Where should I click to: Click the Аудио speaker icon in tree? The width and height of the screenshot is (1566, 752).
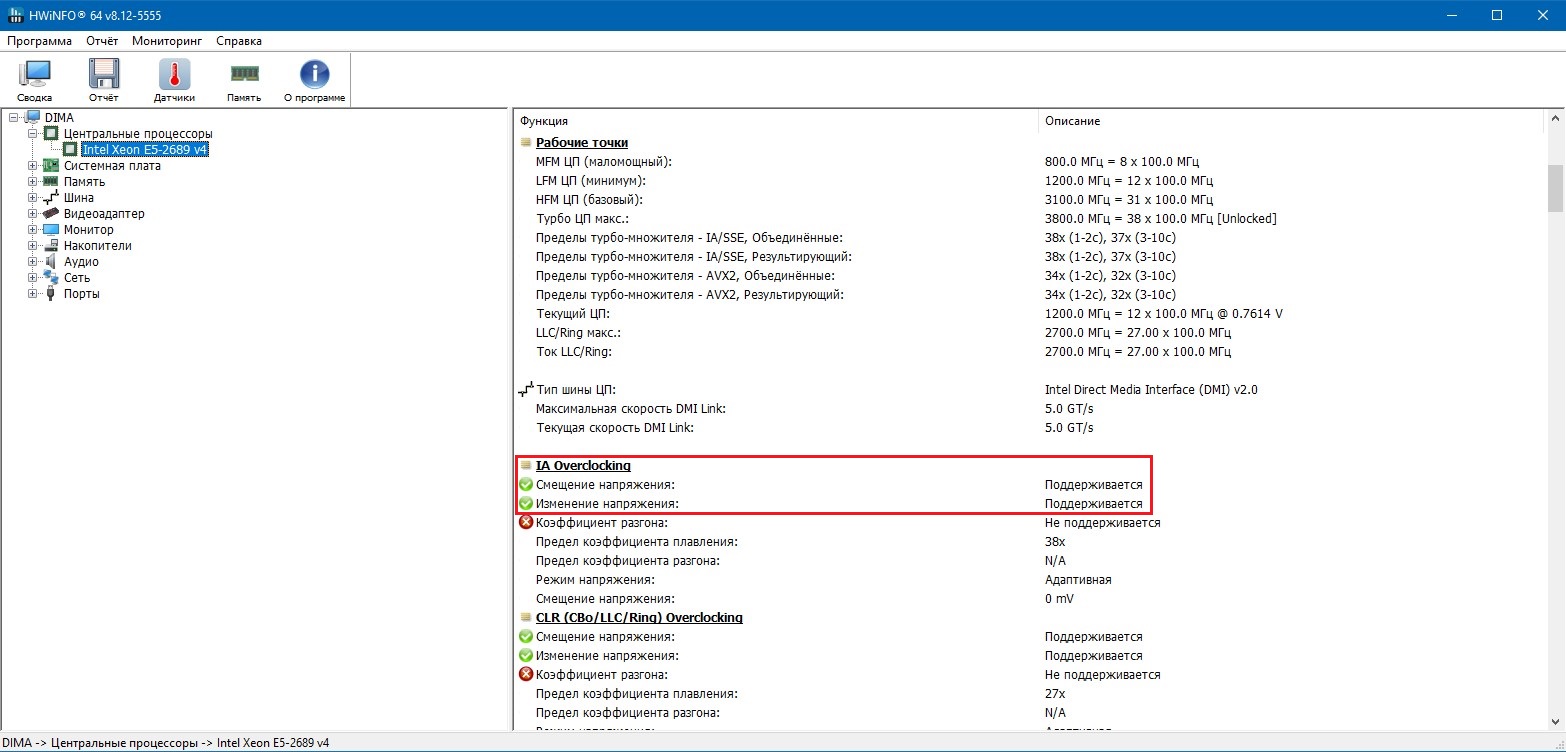(52, 262)
